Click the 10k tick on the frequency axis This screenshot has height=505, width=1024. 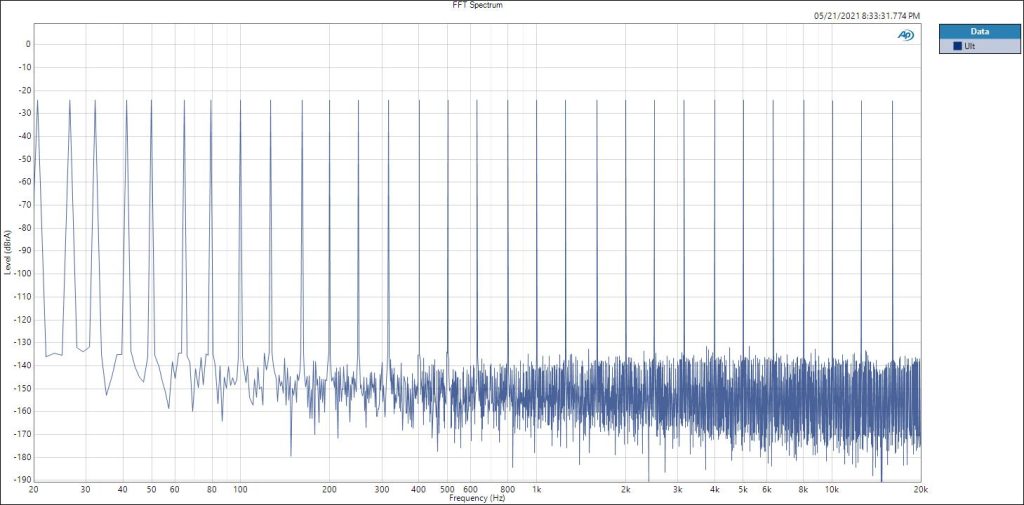pos(832,490)
